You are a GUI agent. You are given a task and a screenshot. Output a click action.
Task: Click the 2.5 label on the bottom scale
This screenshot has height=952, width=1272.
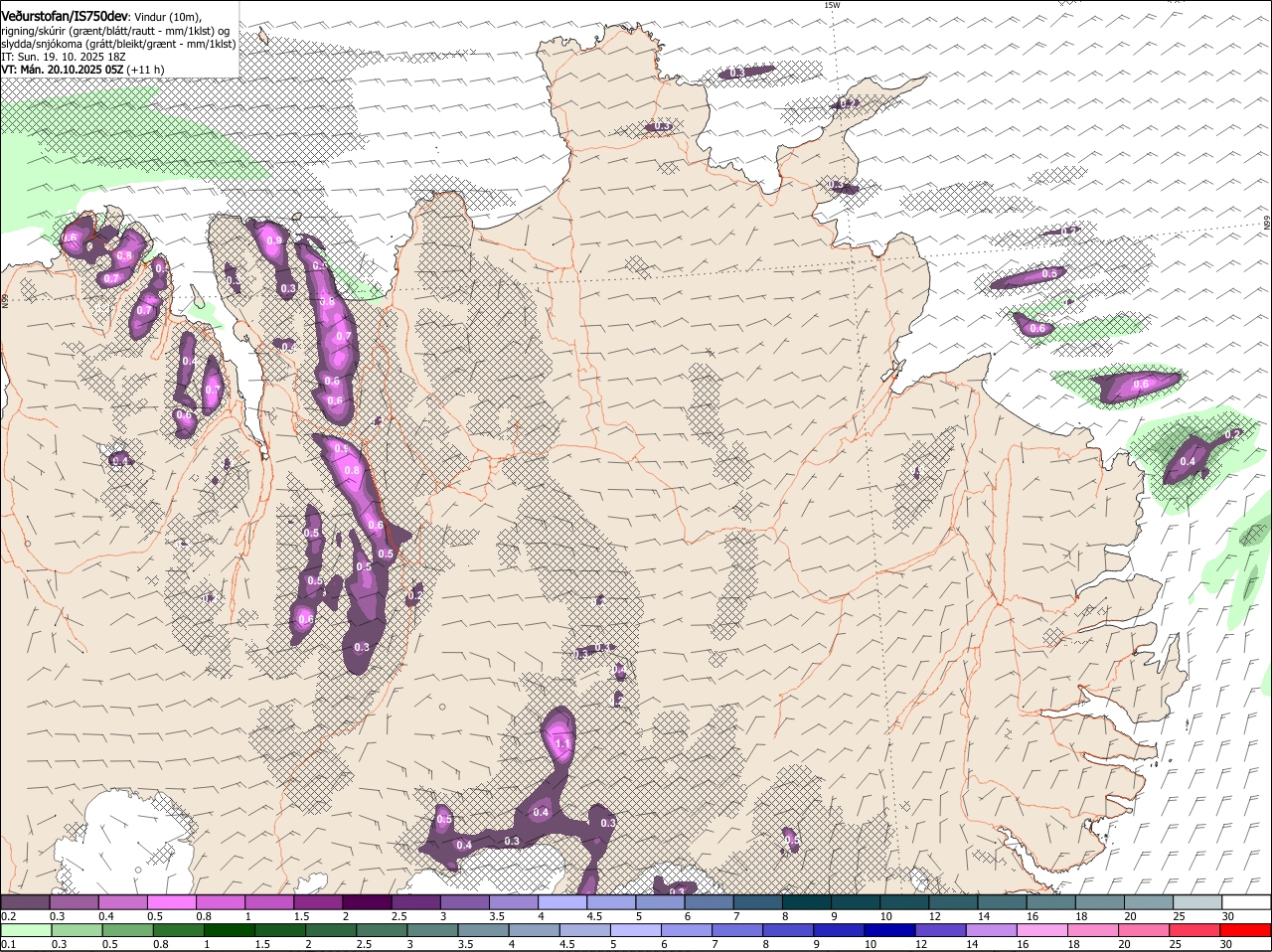[x=365, y=944]
